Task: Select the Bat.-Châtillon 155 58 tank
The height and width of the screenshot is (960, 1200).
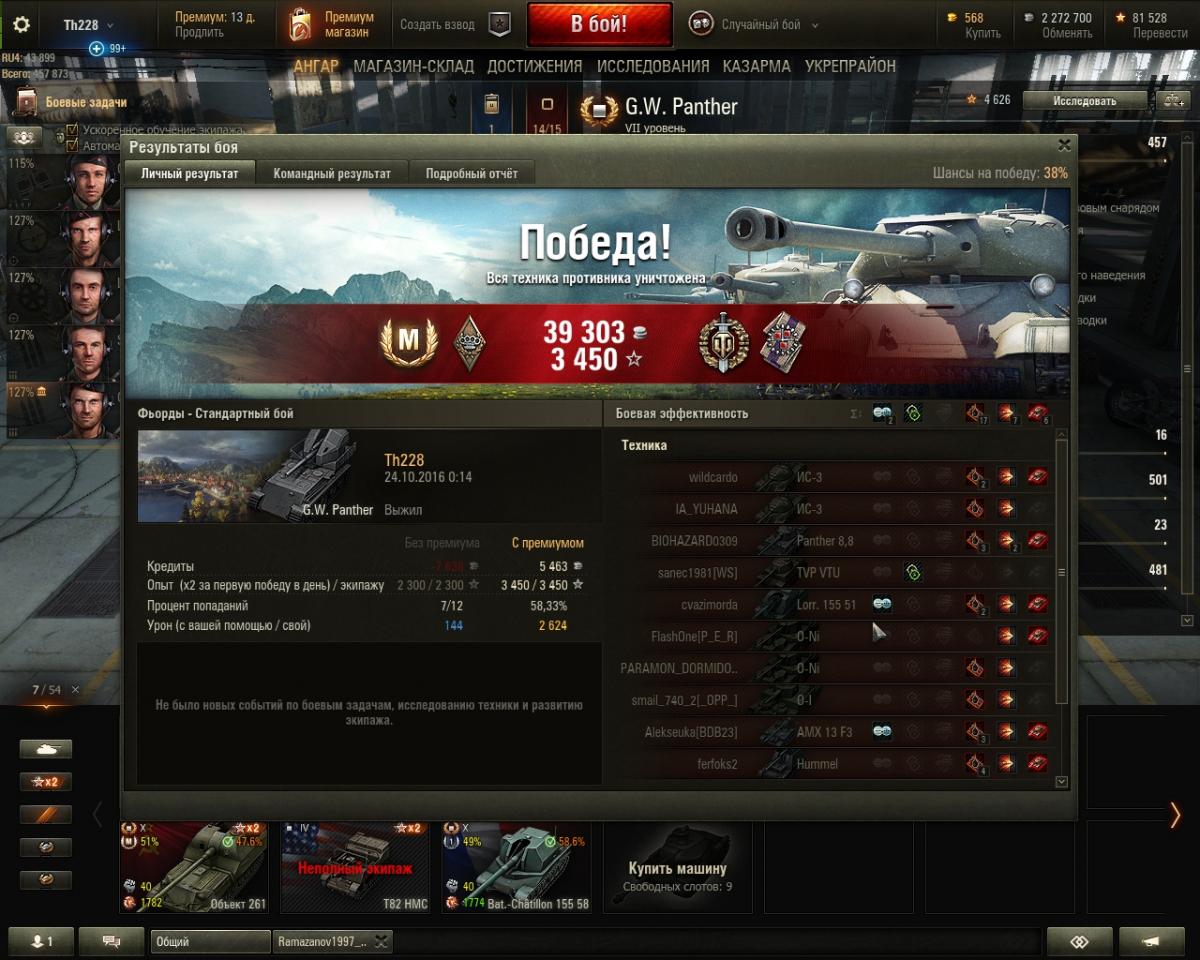Action: click(516, 866)
